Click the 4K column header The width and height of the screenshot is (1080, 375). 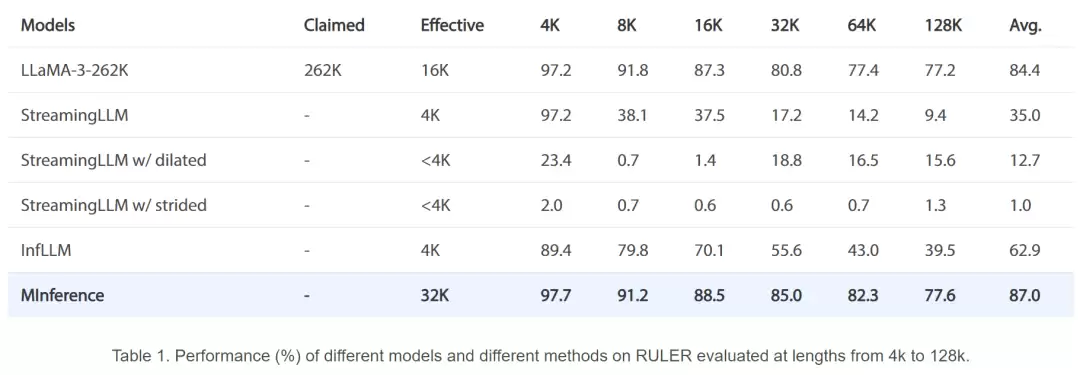point(550,26)
